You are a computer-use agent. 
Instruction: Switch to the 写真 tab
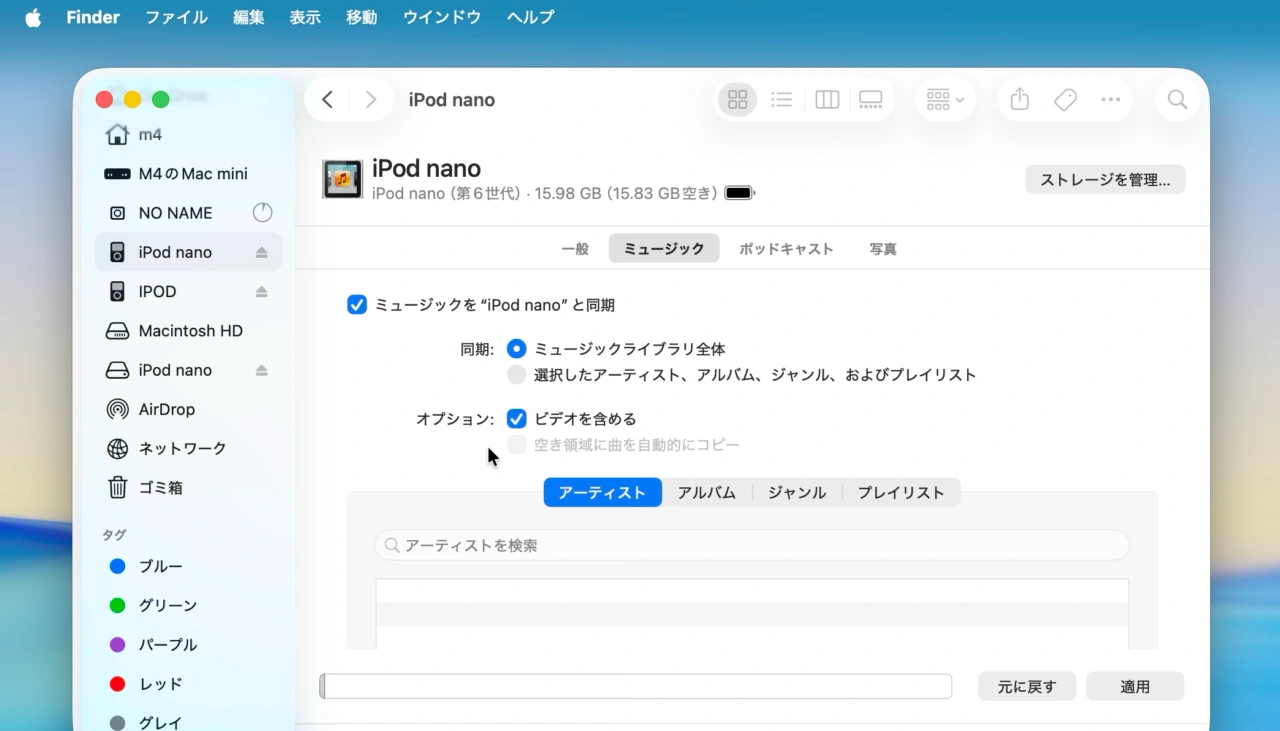883,249
